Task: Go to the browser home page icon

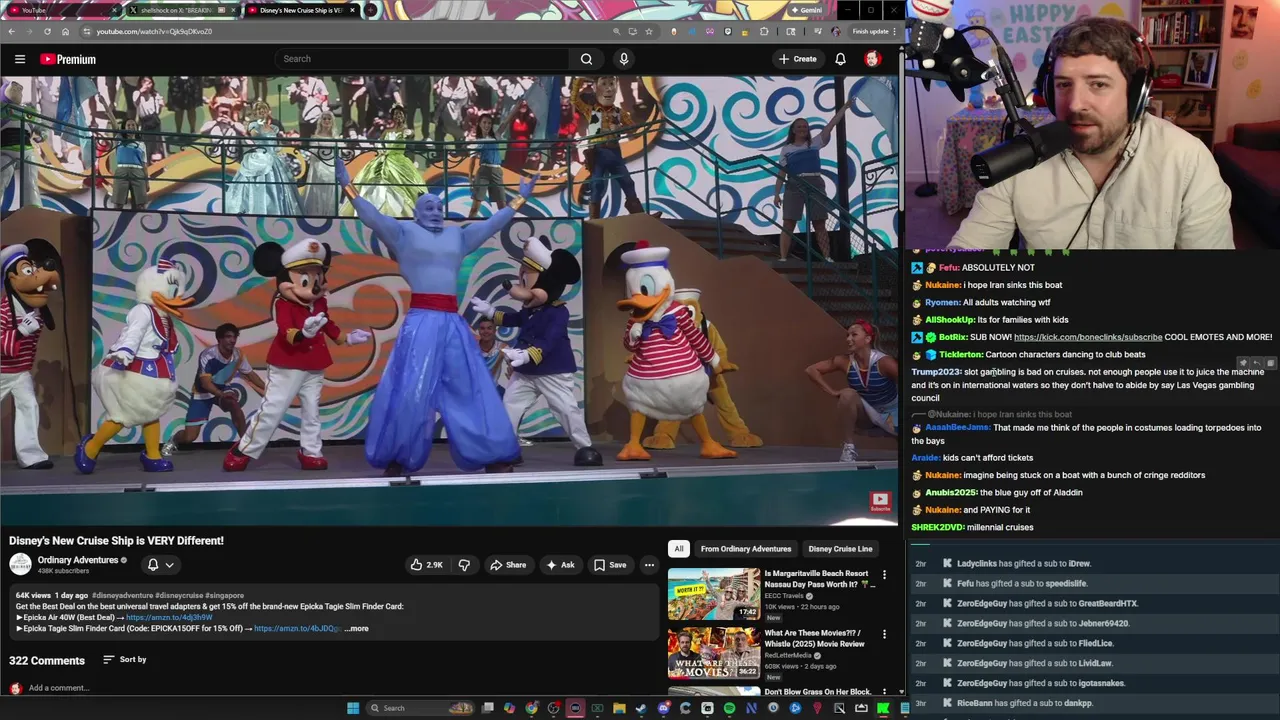Action: pos(65,31)
